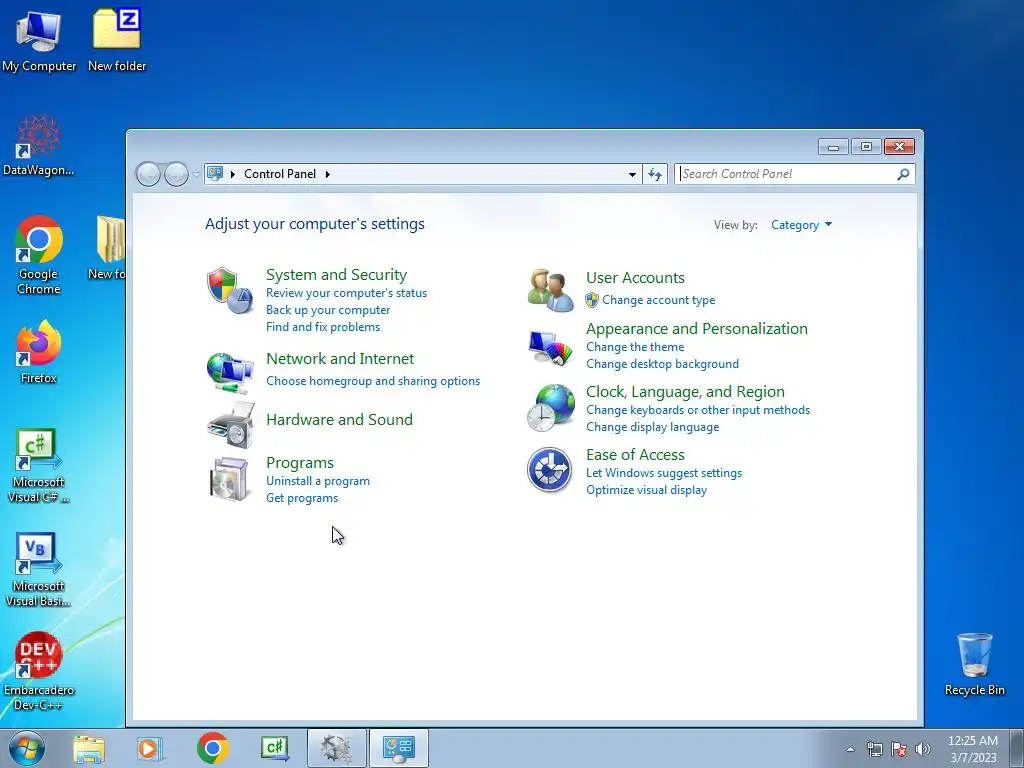1024x768 pixels.
Task: Open the recent pages dropdown arrow
Action: pos(196,174)
